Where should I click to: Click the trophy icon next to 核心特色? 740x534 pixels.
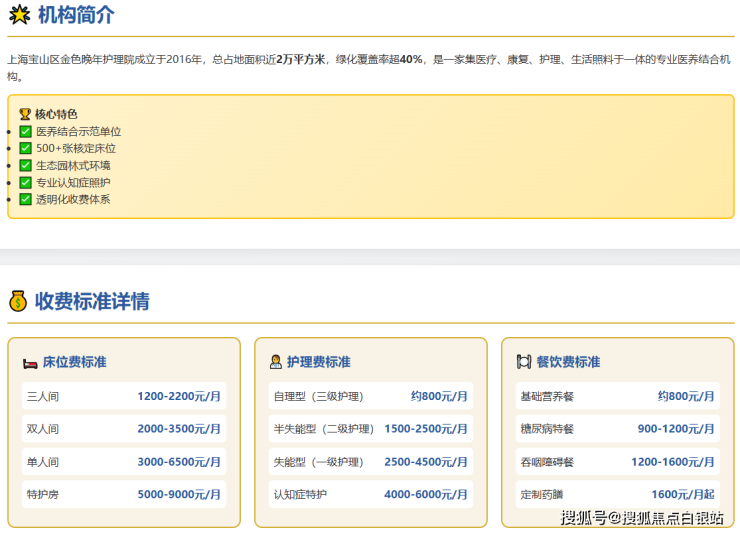pos(25,114)
